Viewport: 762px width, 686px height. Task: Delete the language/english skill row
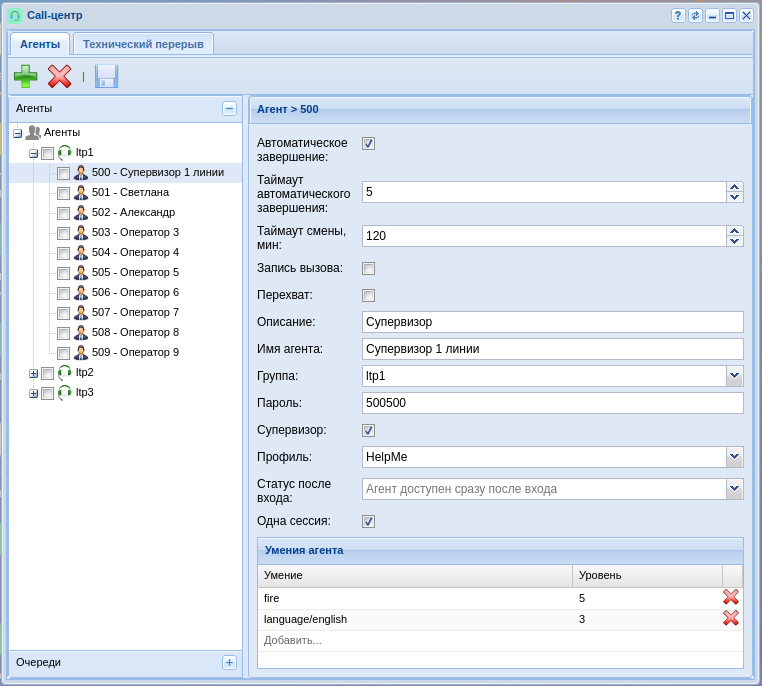click(731, 618)
